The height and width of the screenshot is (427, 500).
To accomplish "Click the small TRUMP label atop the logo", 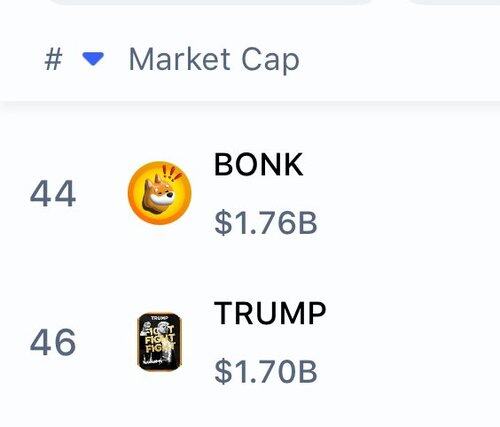I will tap(159, 318).
